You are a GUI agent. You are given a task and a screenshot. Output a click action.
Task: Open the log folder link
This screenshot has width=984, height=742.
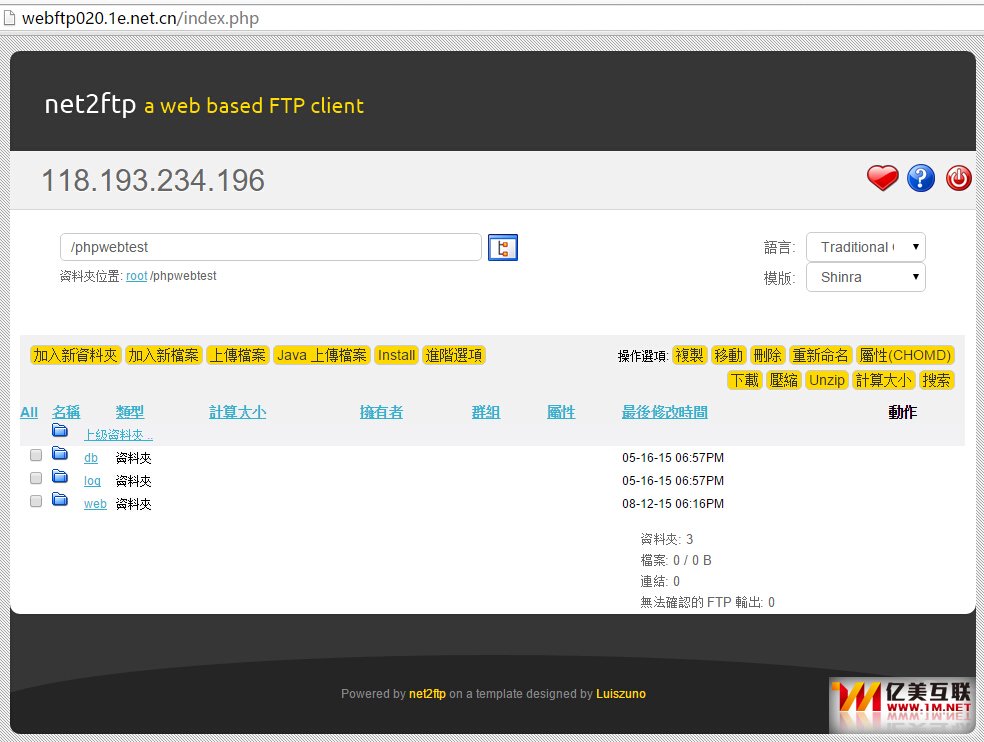[x=92, y=481]
